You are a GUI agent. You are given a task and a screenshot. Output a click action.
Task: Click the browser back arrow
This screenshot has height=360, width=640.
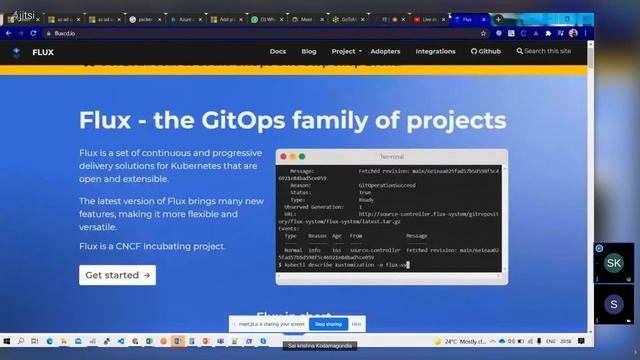coord(8,33)
